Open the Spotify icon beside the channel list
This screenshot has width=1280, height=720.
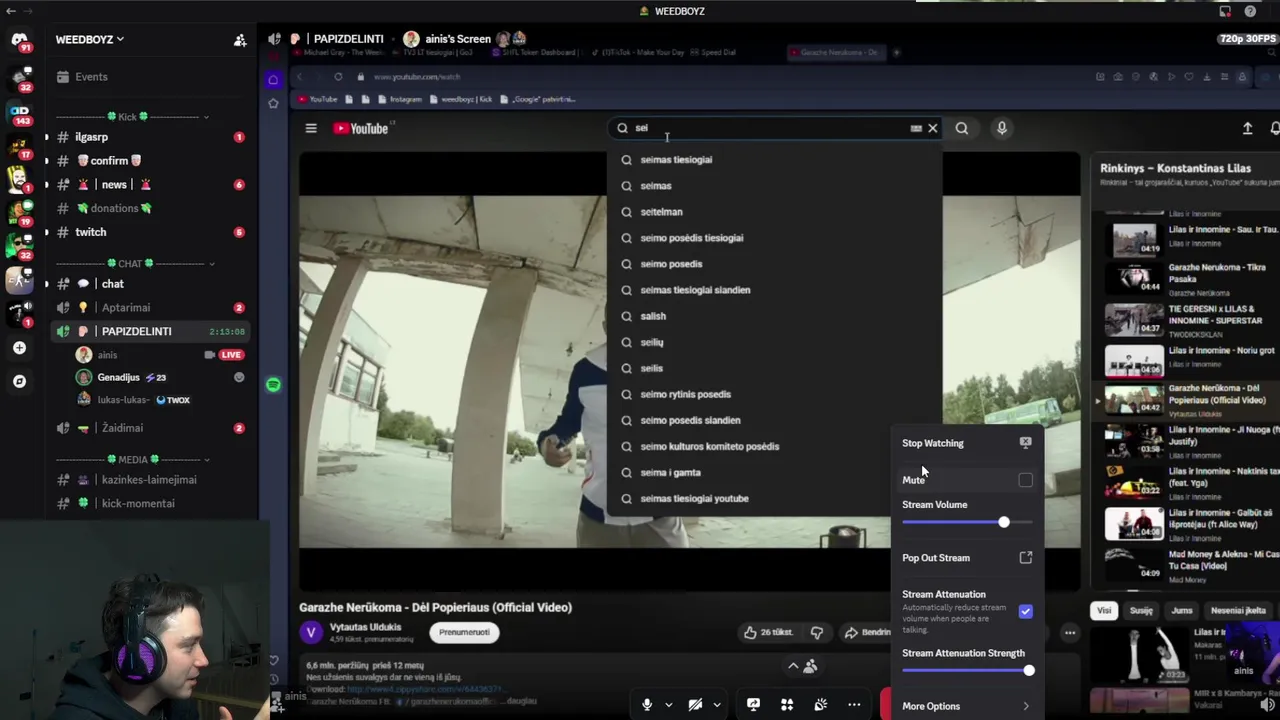pos(273,385)
